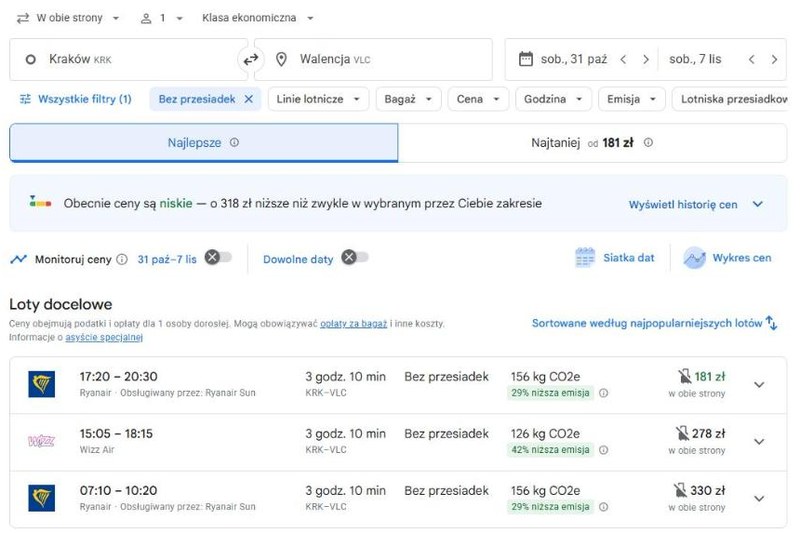Go to next departure date
The height and width of the screenshot is (533, 800).
click(646, 59)
